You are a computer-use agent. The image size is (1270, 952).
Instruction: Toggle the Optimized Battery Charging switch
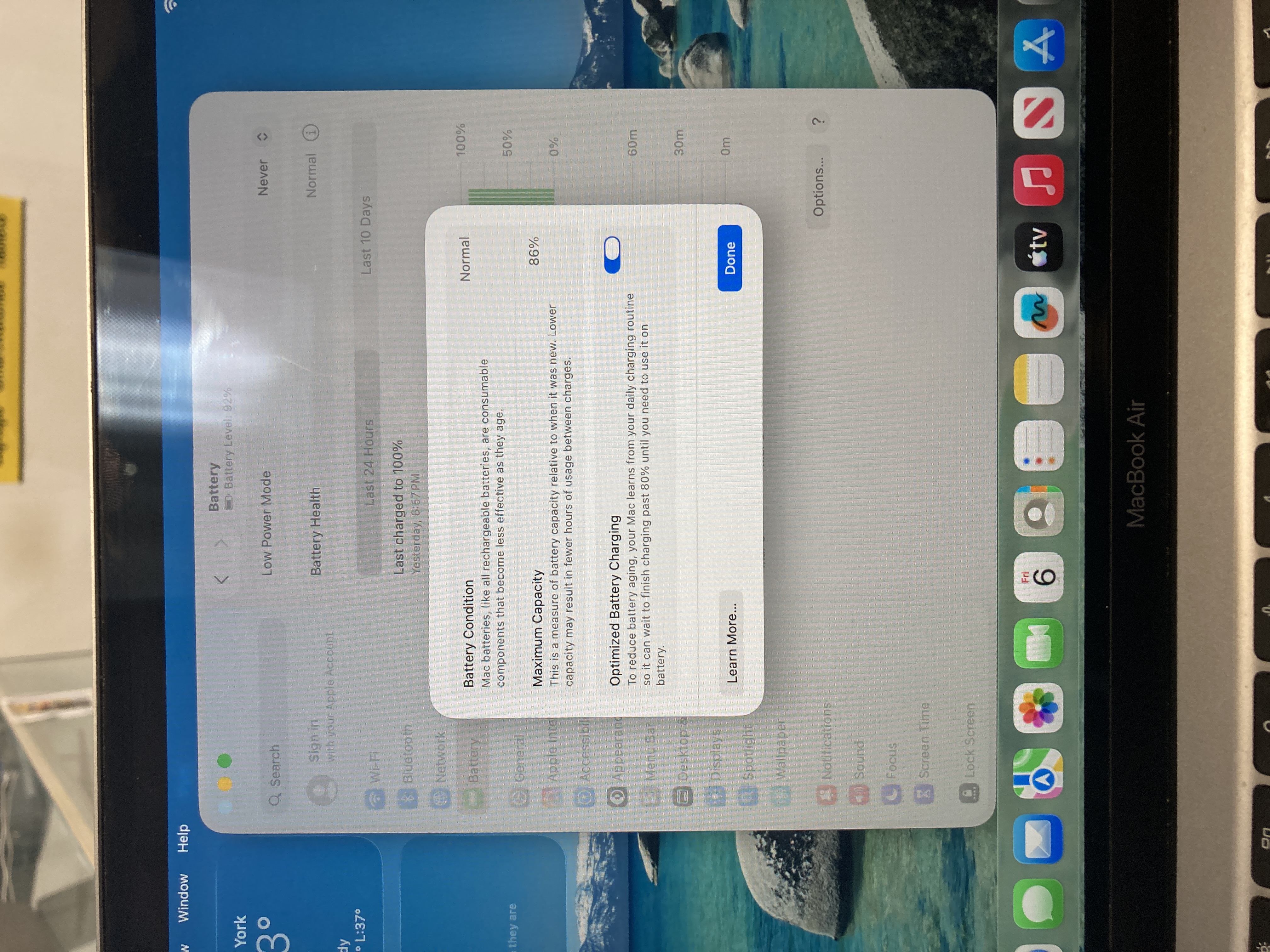612,255
